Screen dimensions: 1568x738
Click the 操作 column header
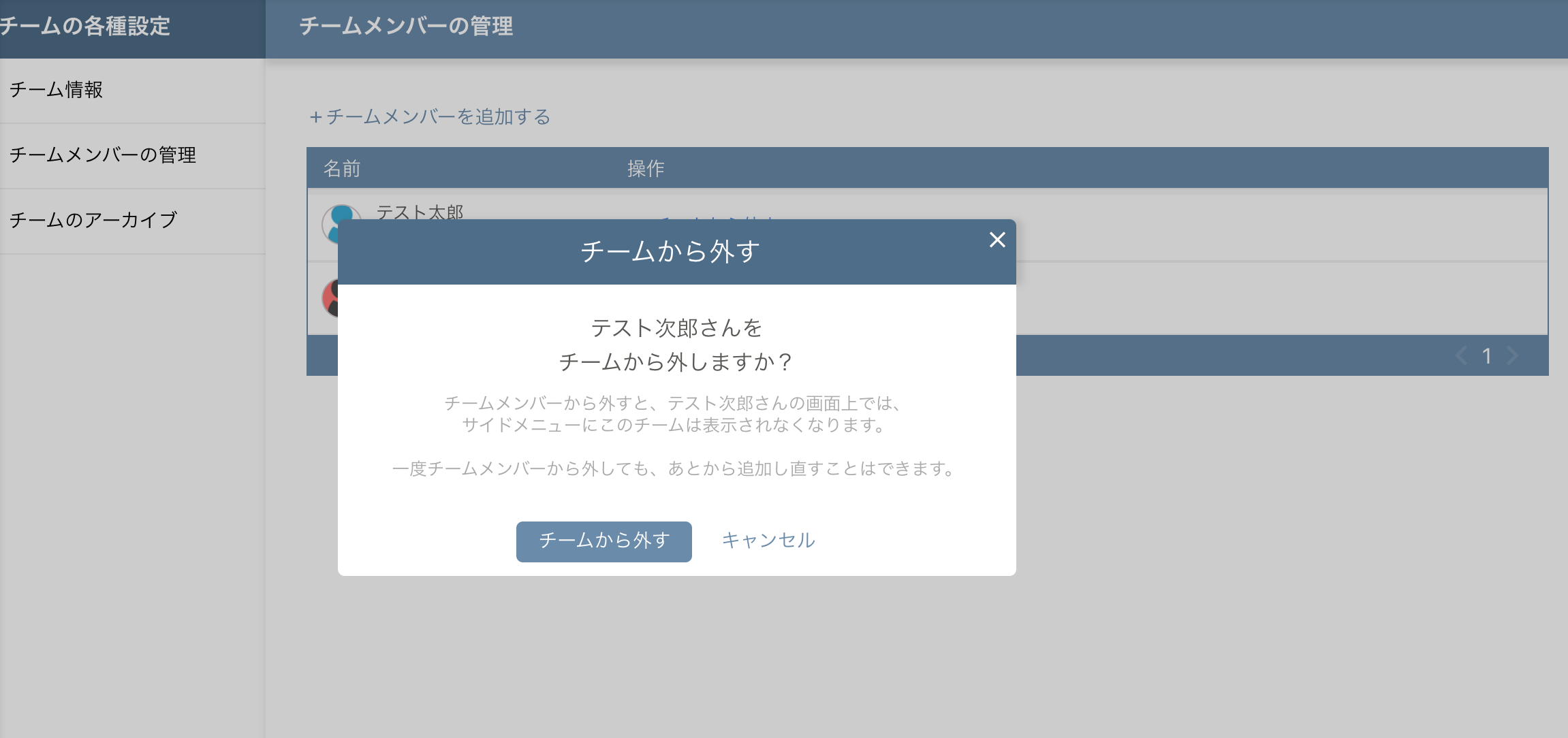tap(645, 168)
